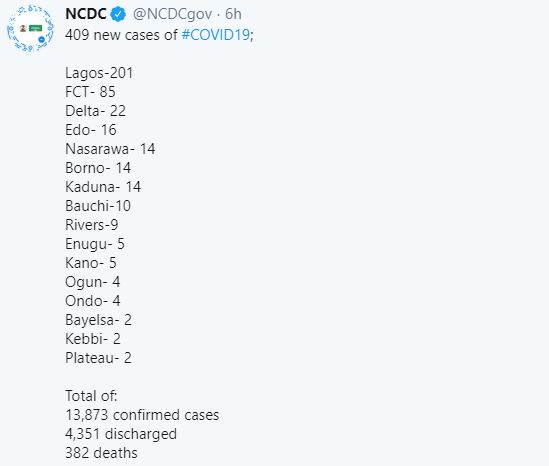Click the Borno- 14 line
549x466 pixels.
[x=98, y=168]
